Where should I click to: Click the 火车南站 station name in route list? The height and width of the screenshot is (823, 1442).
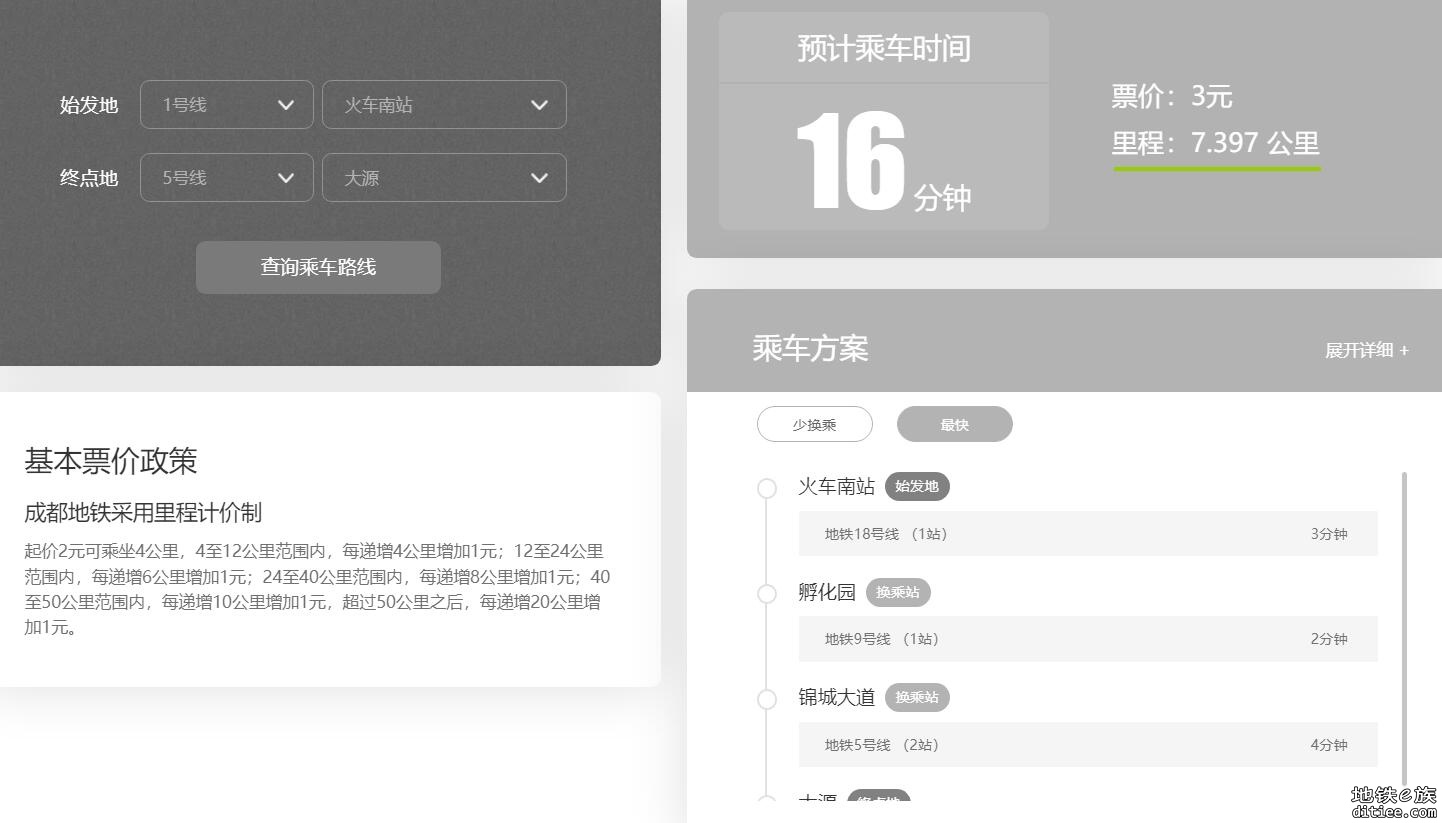click(x=837, y=487)
